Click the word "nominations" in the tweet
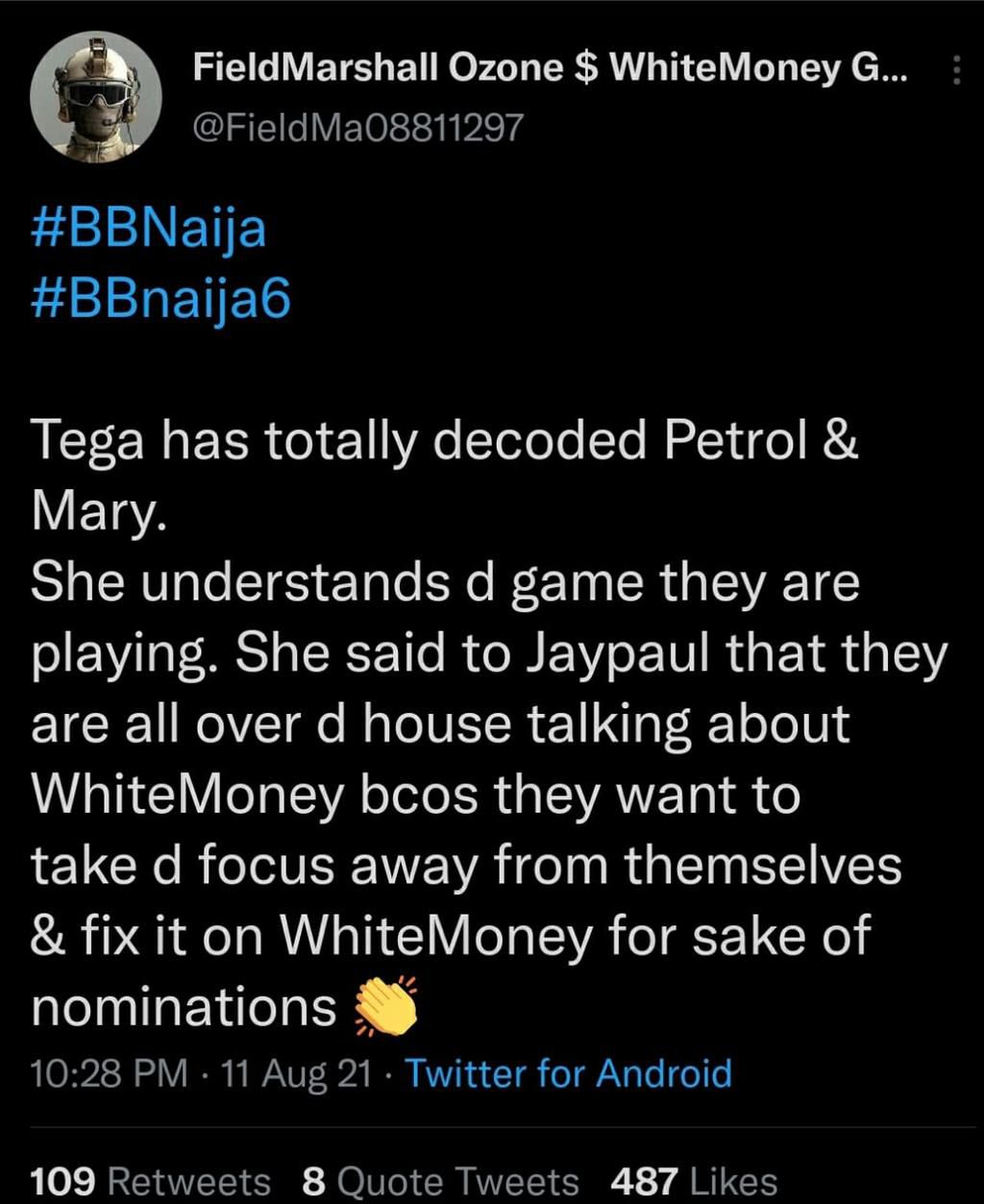This screenshot has width=984, height=1204. [x=184, y=1007]
